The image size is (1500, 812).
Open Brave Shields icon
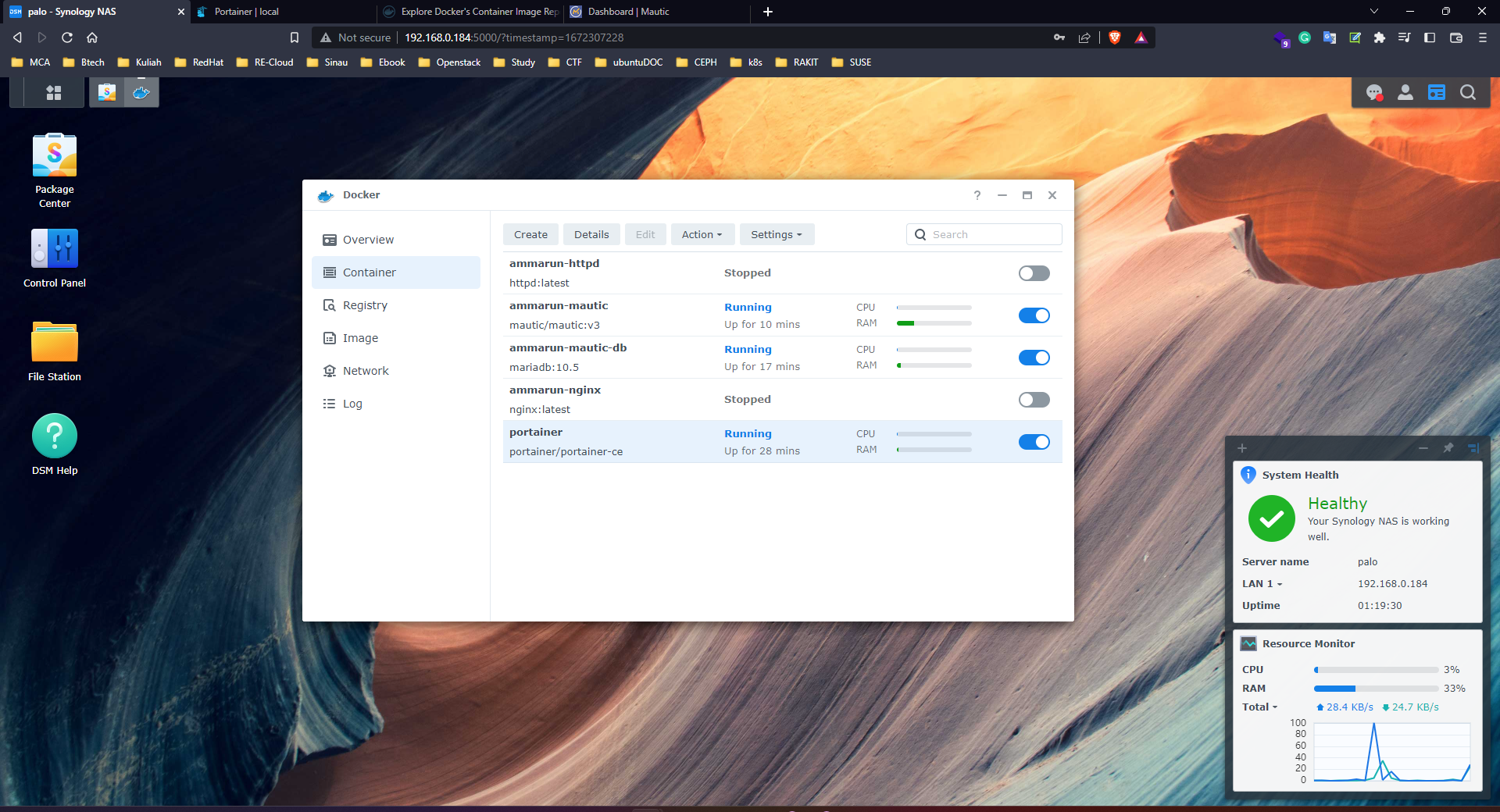(1115, 37)
